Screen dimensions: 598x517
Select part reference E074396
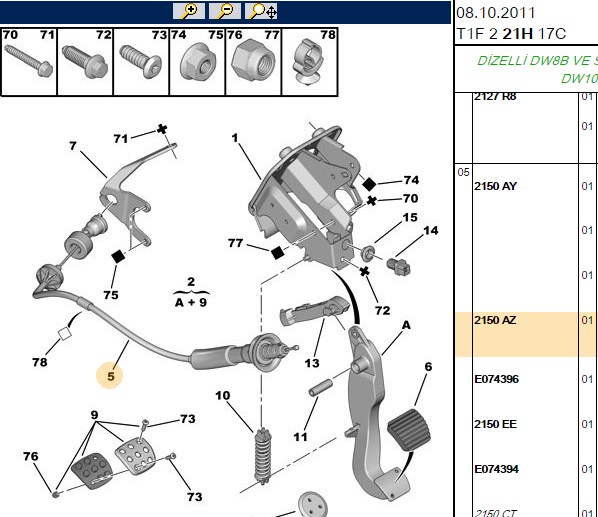click(x=496, y=379)
